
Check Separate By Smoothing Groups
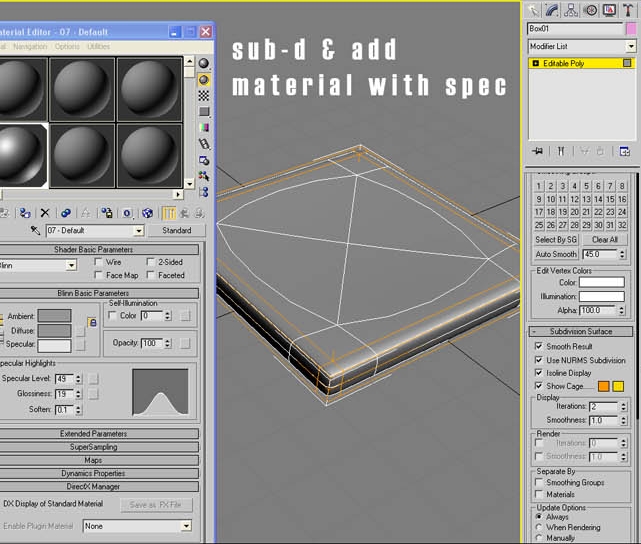tap(539, 482)
